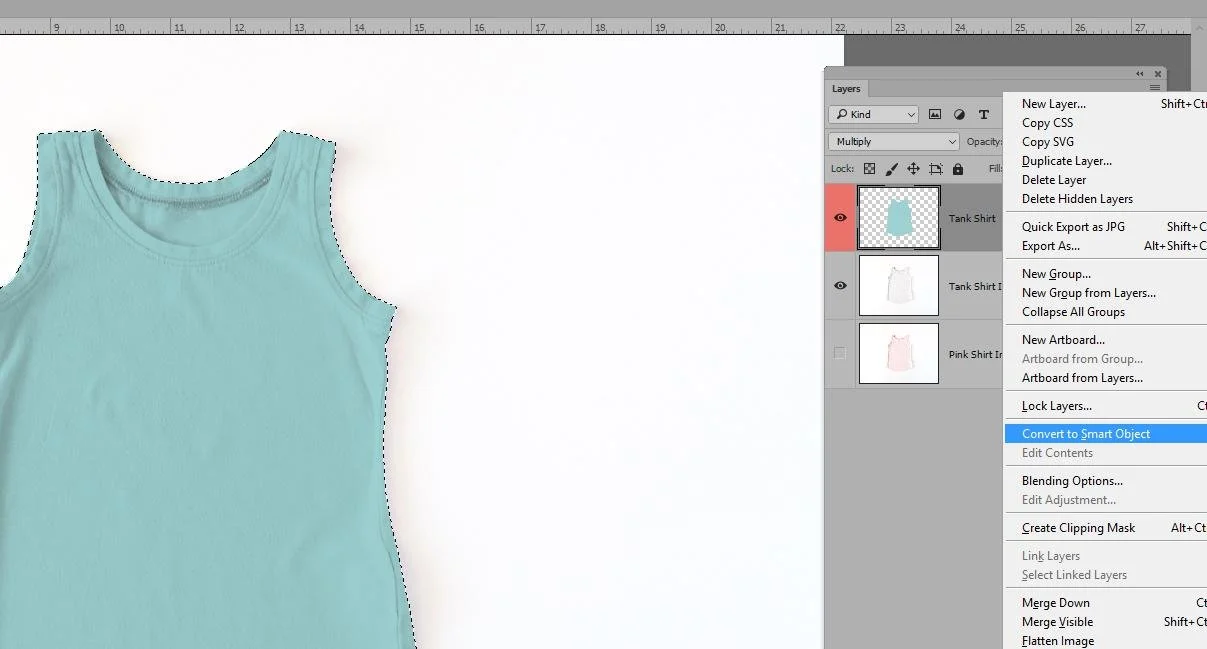
Task: Hide the Tank Shirt Image layer
Action: (x=840, y=286)
